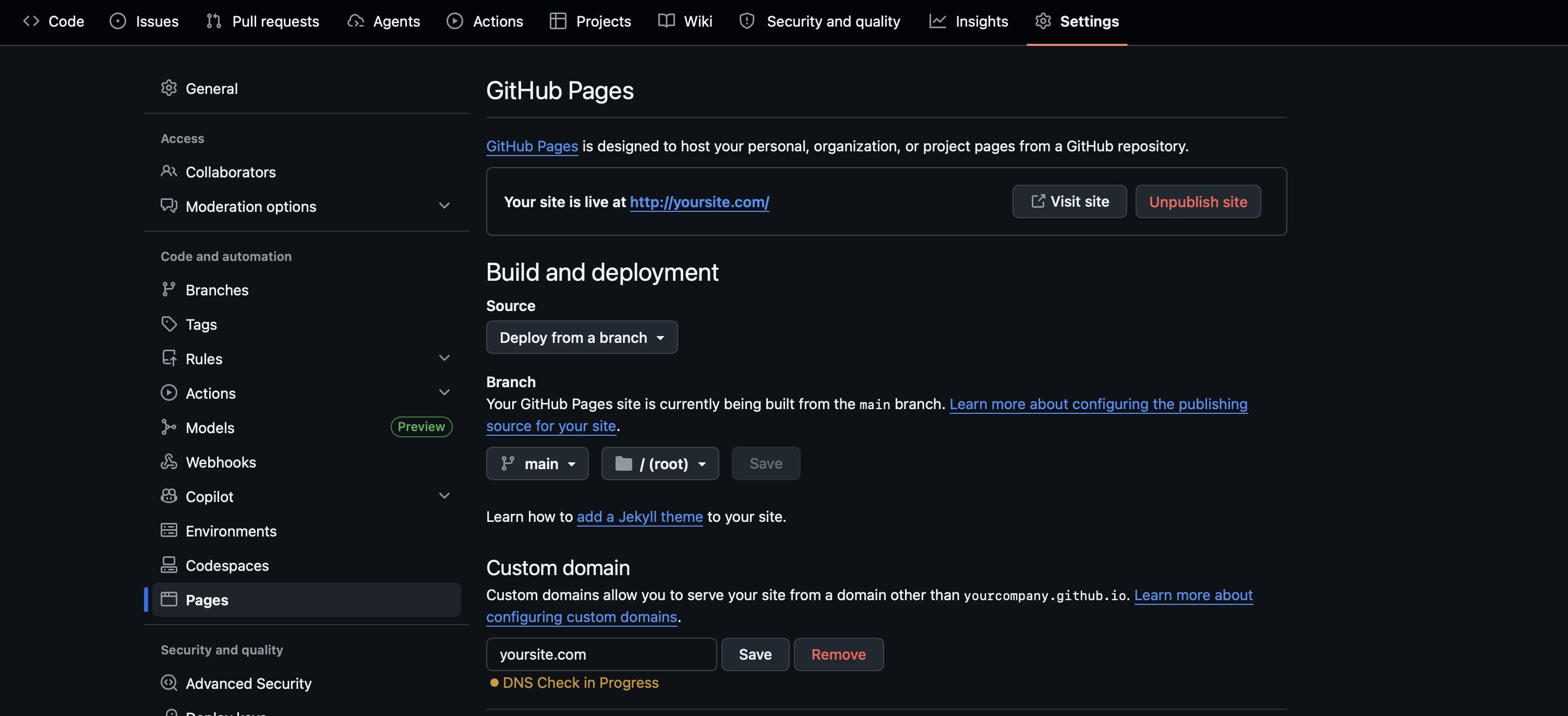Click the Unpublish site button
1568x716 pixels.
[x=1198, y=201]
